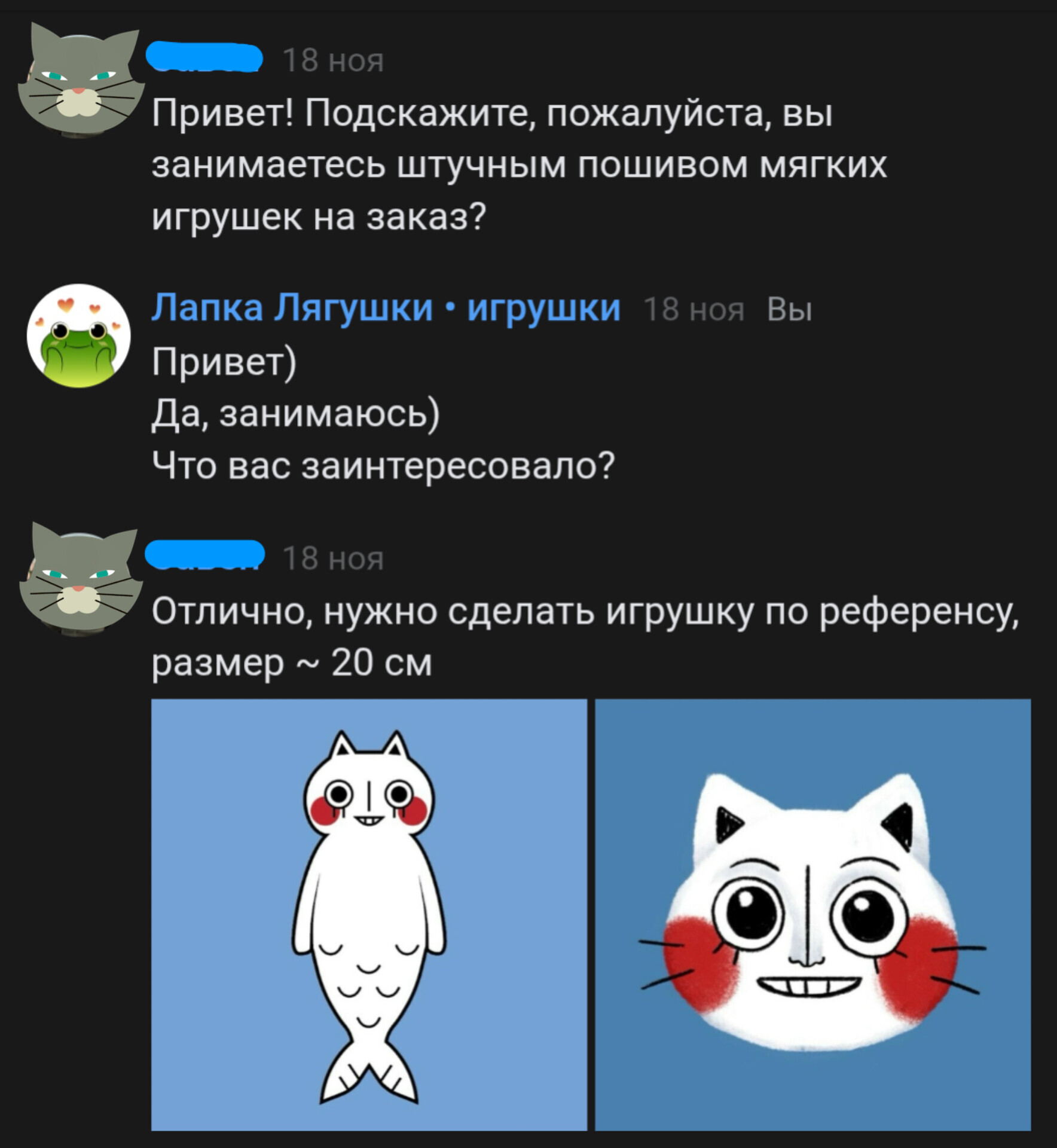Click the hidden sender name on the first message

204,58
